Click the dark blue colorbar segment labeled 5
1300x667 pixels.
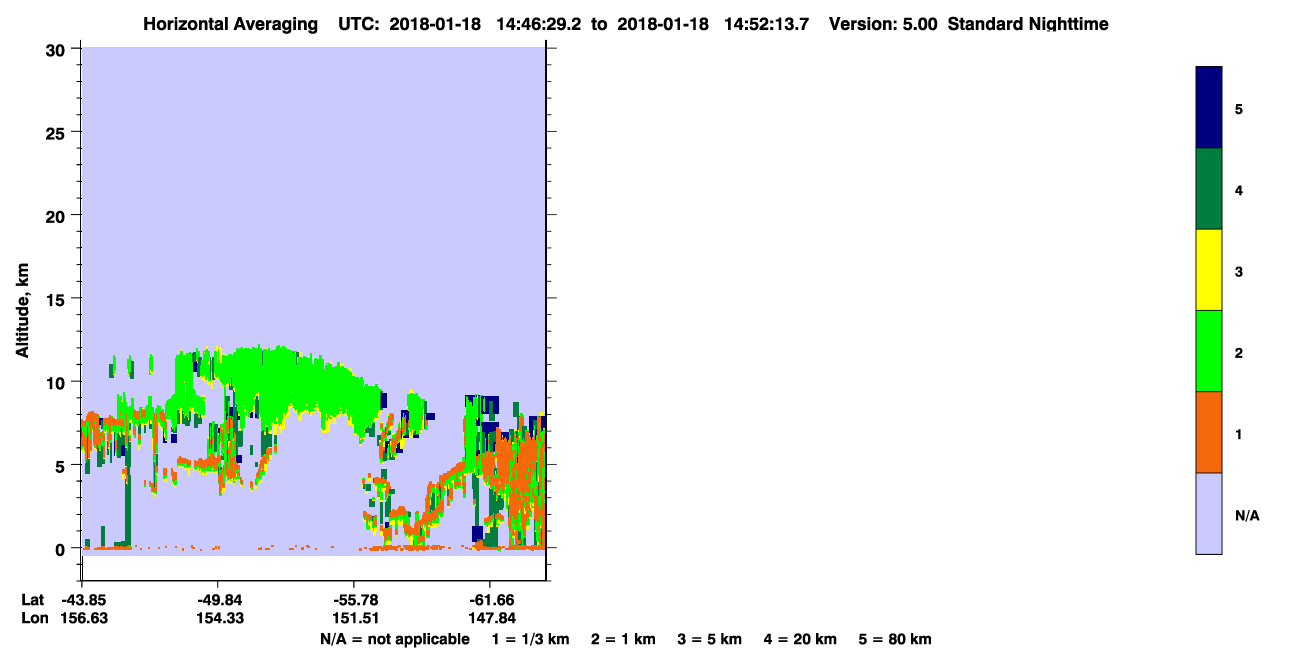1209,108
